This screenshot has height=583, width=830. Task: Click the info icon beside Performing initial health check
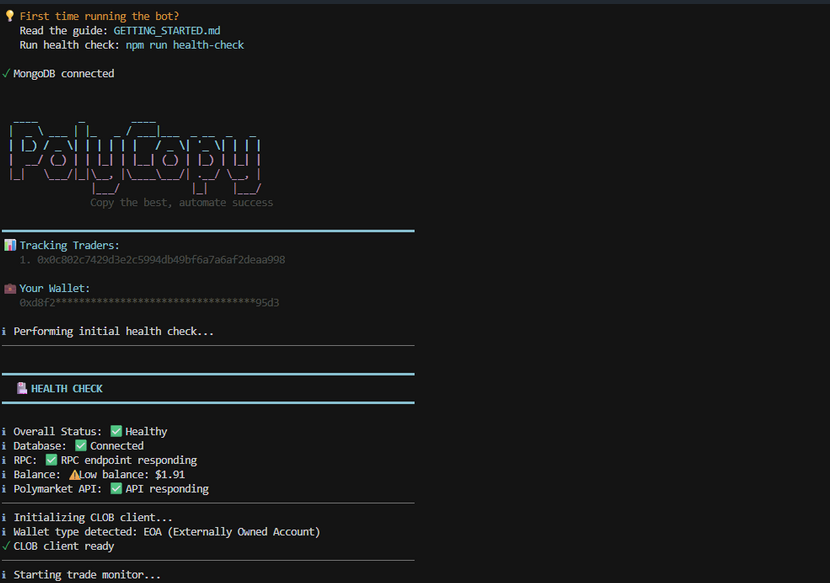pos(4,331)
